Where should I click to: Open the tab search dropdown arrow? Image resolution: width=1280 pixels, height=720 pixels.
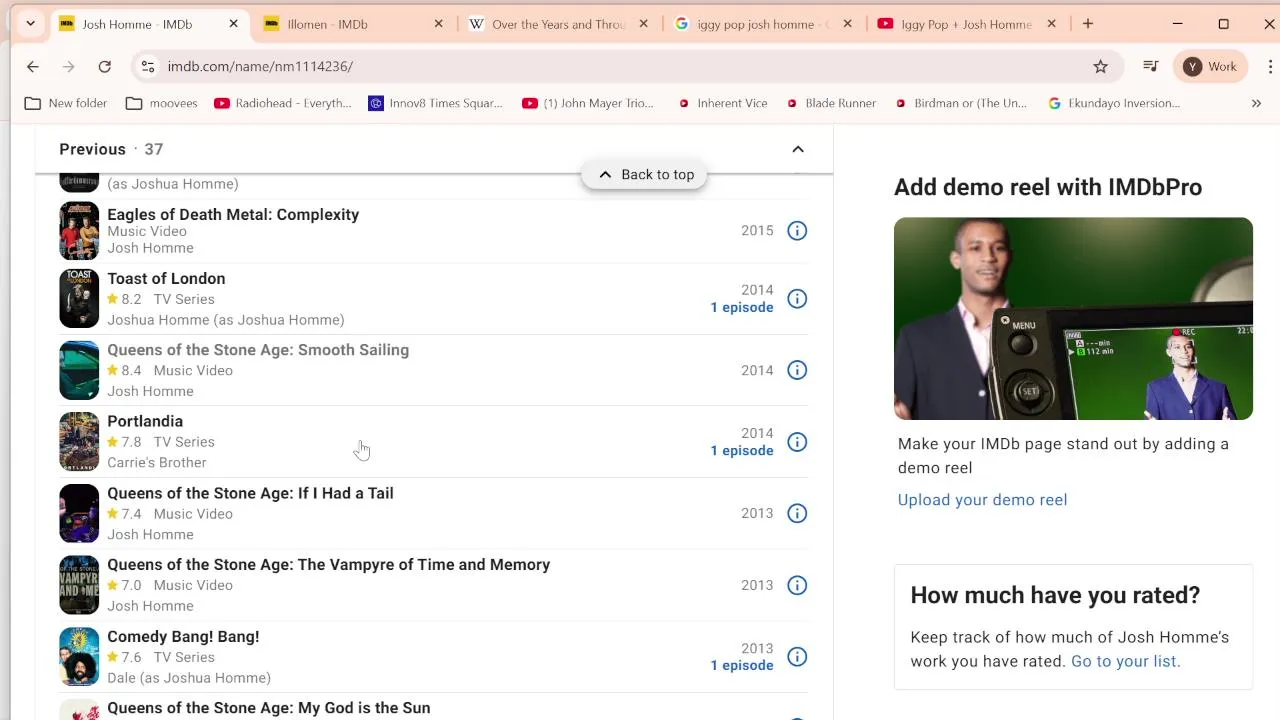tap(30, 24)
